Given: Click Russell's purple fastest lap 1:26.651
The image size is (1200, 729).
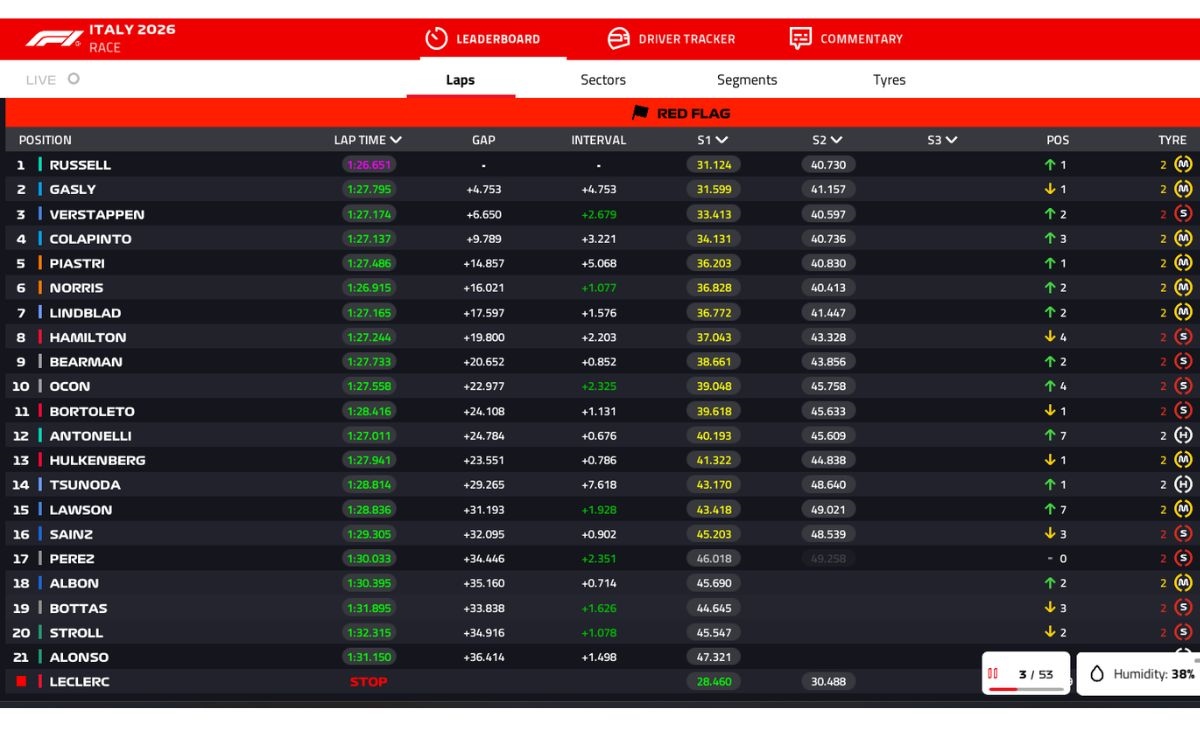Looking at the screenshot, I should [369, 165].
